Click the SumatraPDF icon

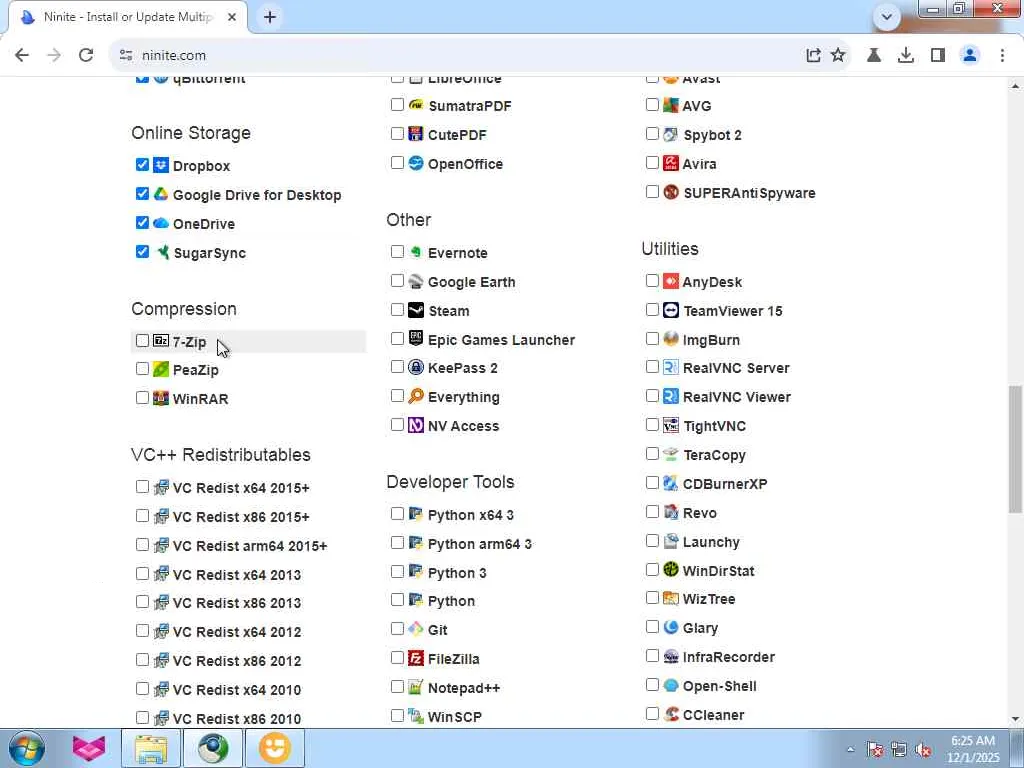click(x=416, y=104)
